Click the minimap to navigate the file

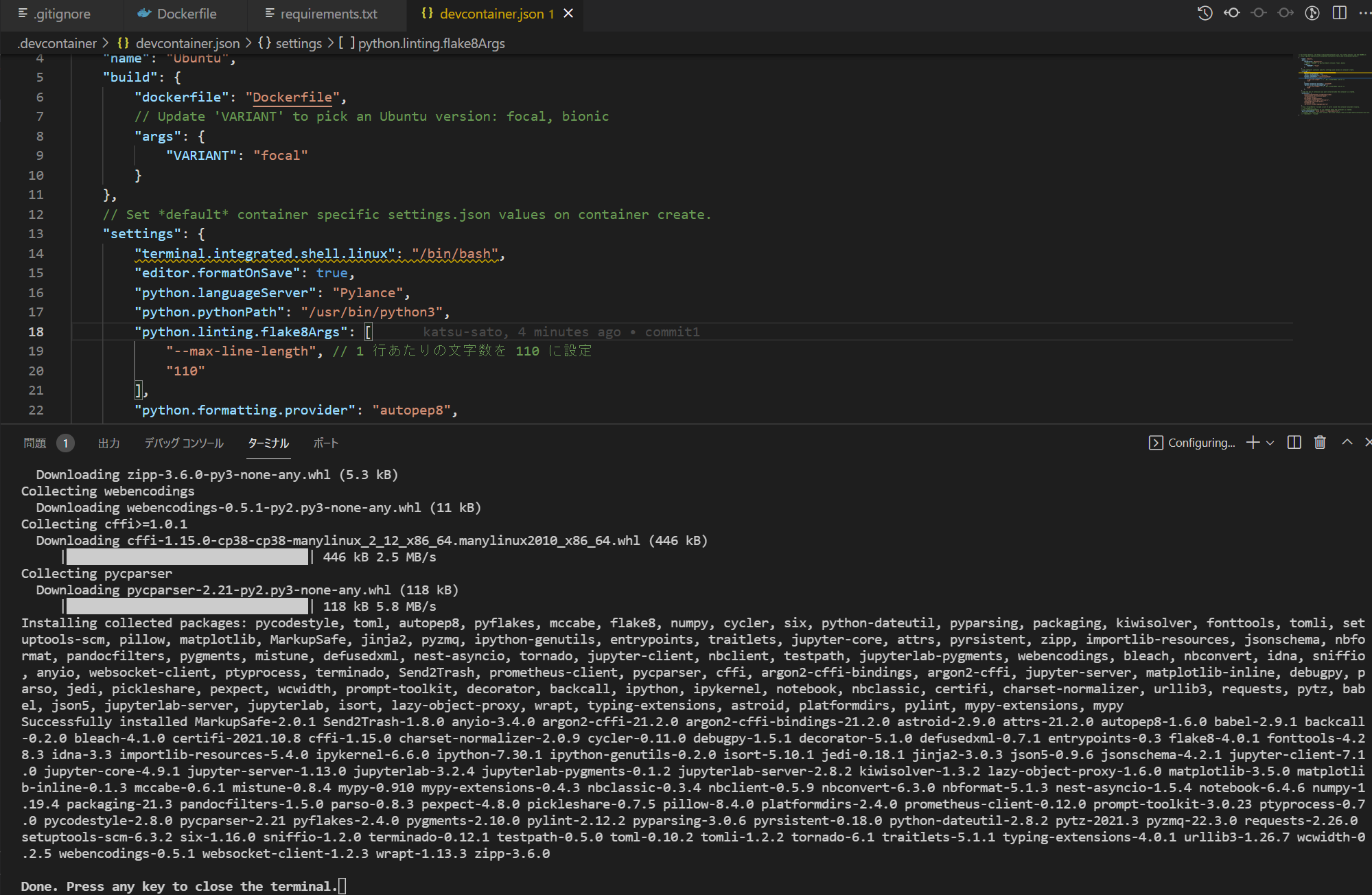pos(1332,82)
